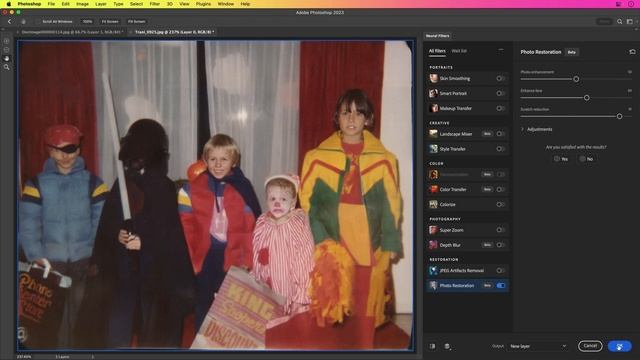Click the Neural Filters panel title

tap(438, 36)
